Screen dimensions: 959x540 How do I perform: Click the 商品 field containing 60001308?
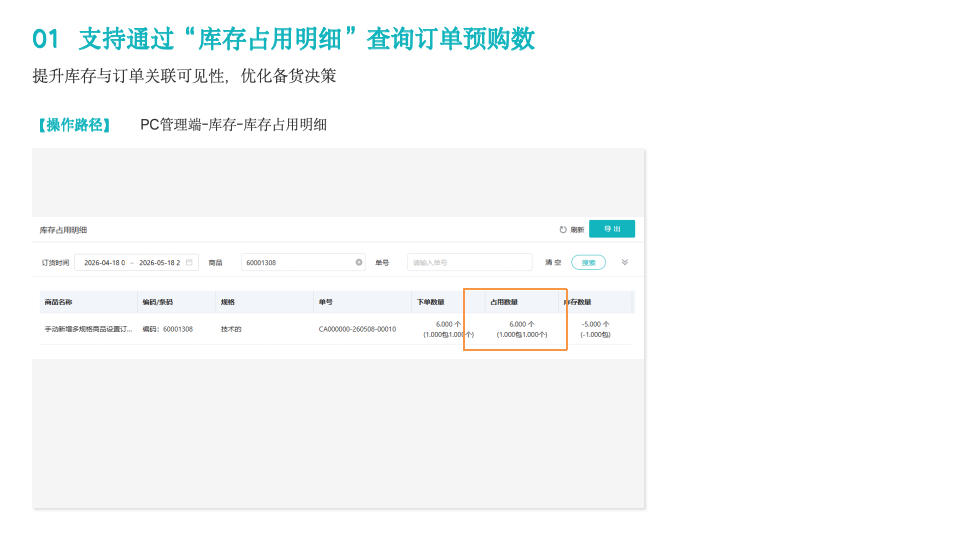(x=303, y=262)
